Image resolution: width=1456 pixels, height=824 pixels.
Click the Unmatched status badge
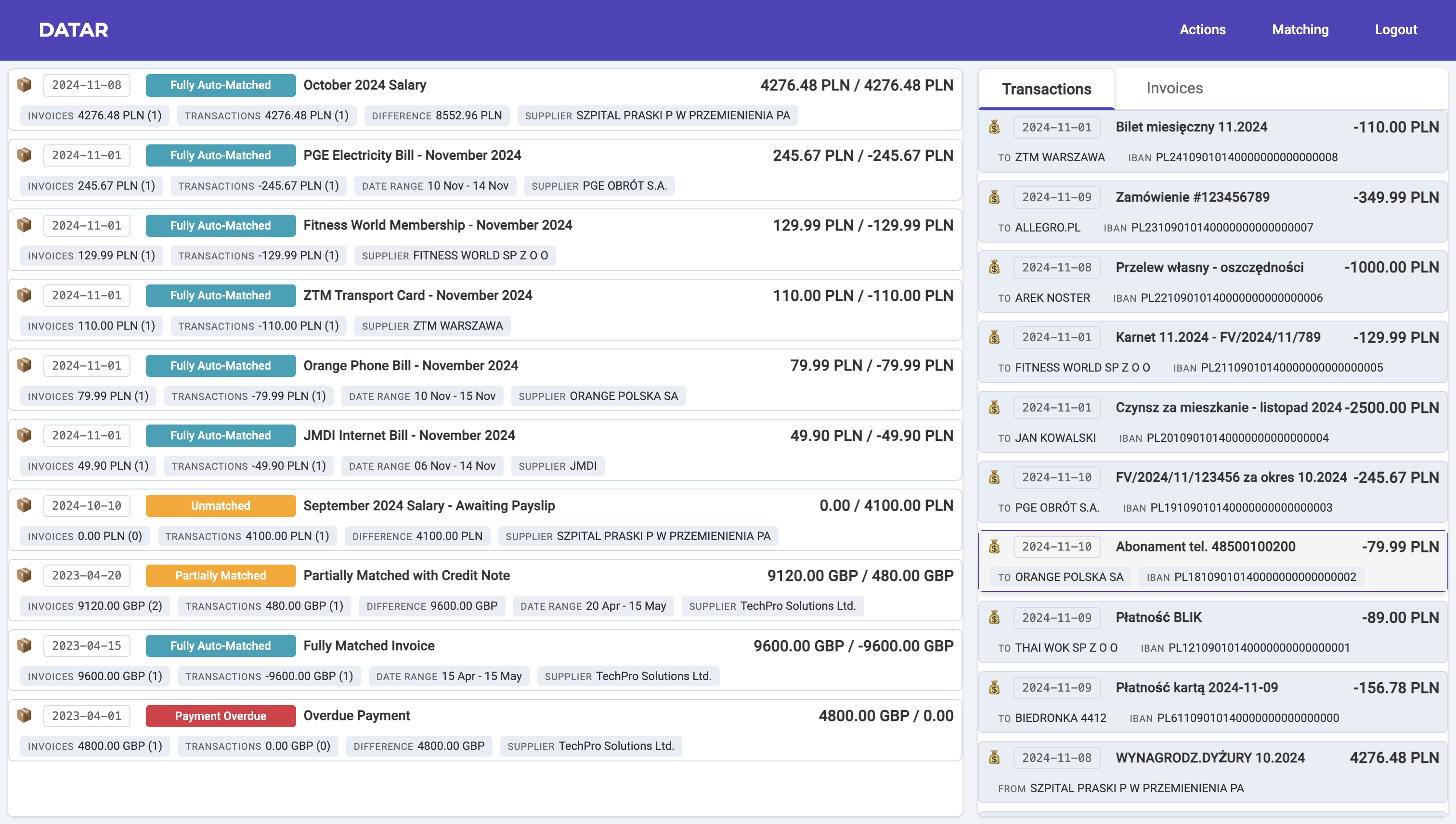point(220,506)
